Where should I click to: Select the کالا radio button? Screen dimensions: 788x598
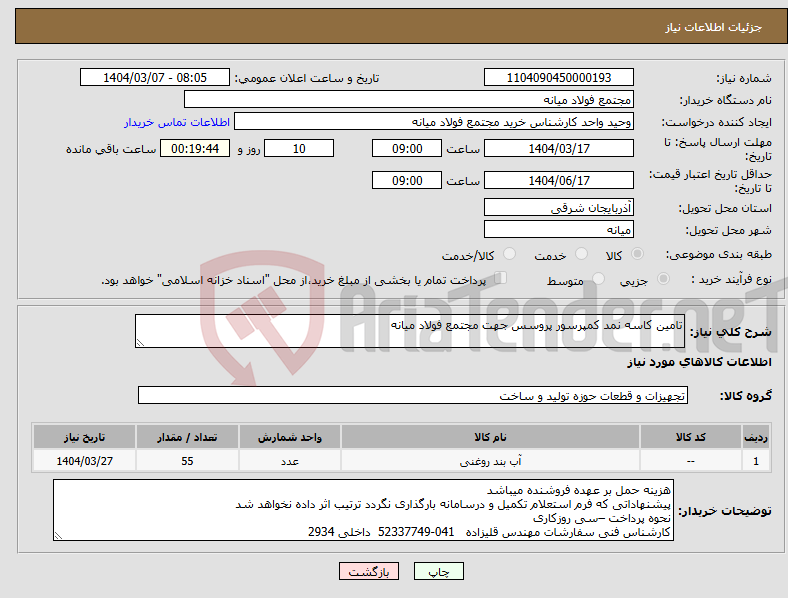[637, 254]
